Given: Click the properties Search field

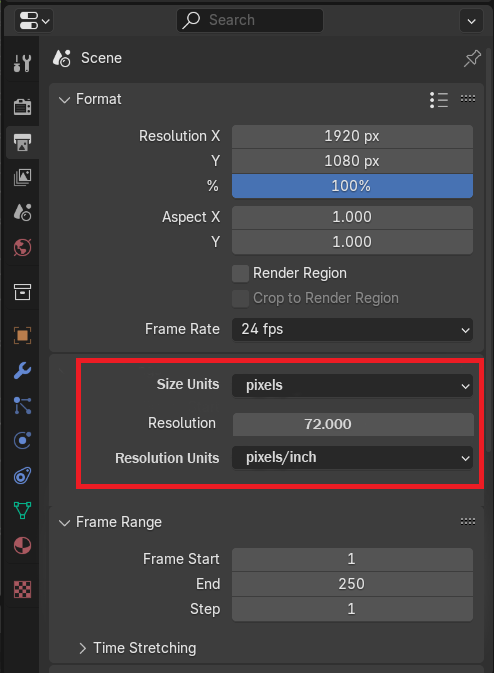Looking at the screenshot, I should tap(250, 20).
